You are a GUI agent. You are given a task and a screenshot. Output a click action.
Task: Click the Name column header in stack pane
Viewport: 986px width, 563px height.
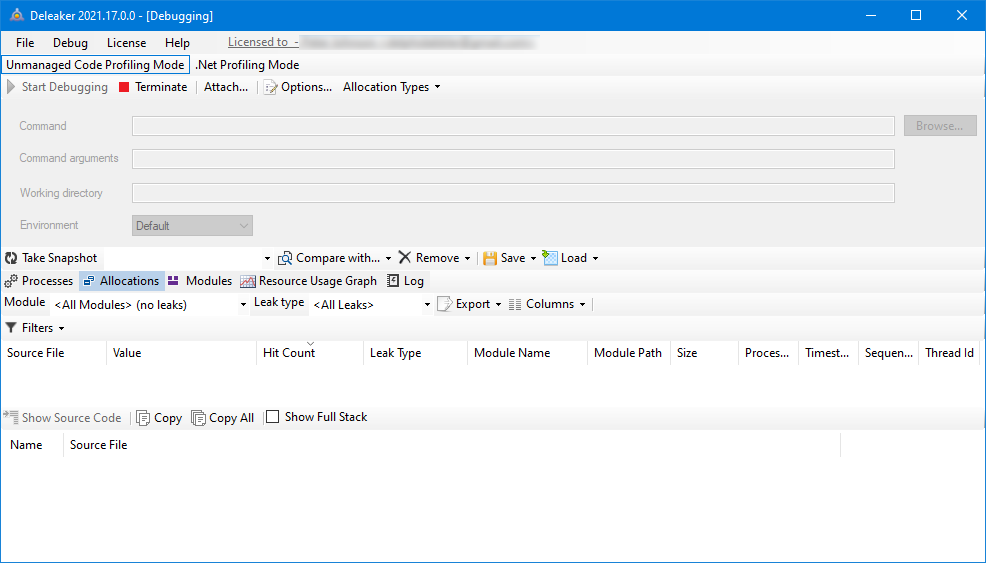pyautogui.click(x=33, y=445)
